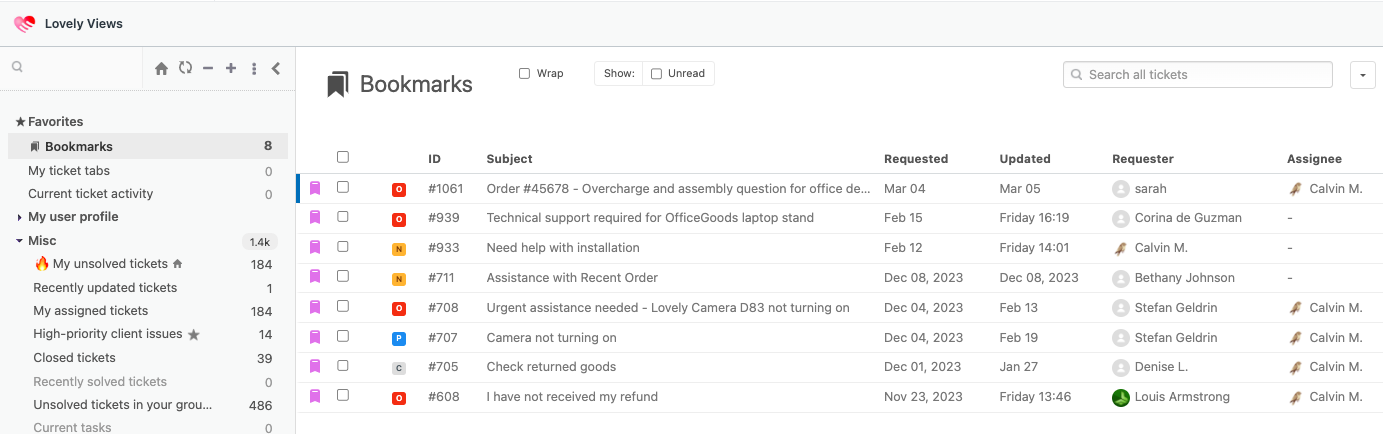Screen dimensions: 1383x434
Task: Check the select-all tickets checkbox in header
Action: [x=343, y=157]
